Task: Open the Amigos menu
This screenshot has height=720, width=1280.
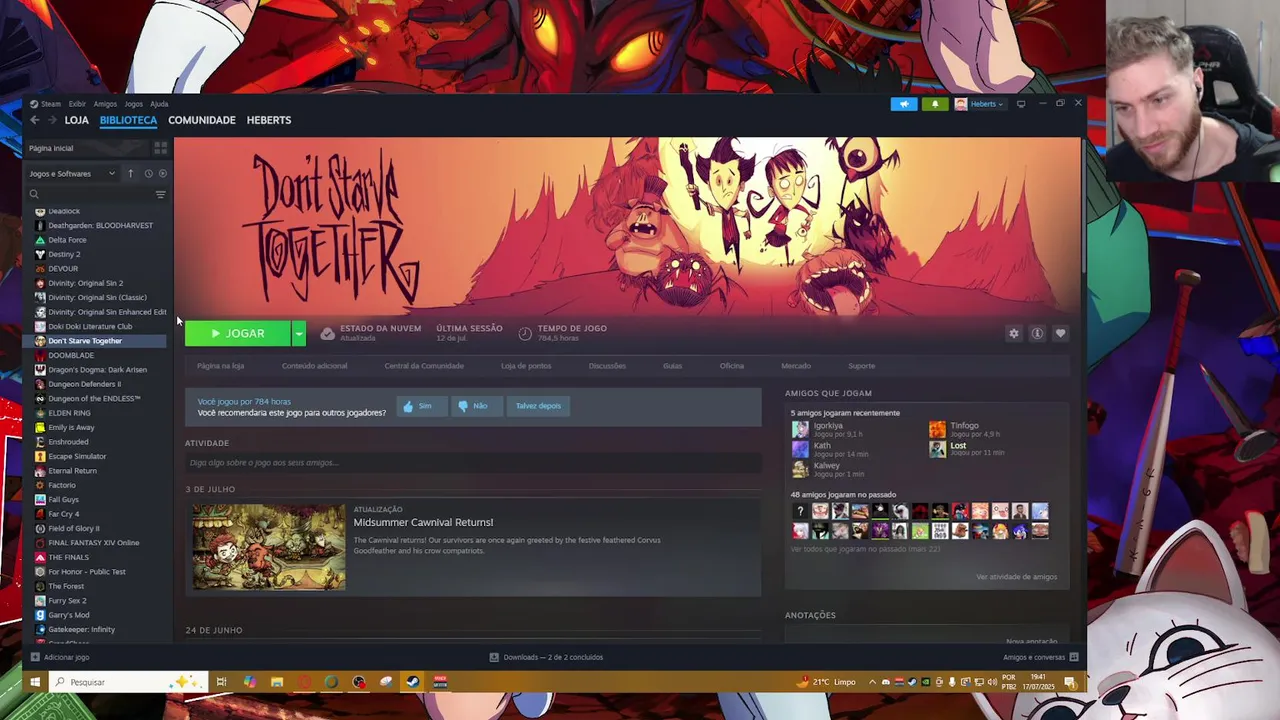Action: pyautogui.click(x=105, y=104)
